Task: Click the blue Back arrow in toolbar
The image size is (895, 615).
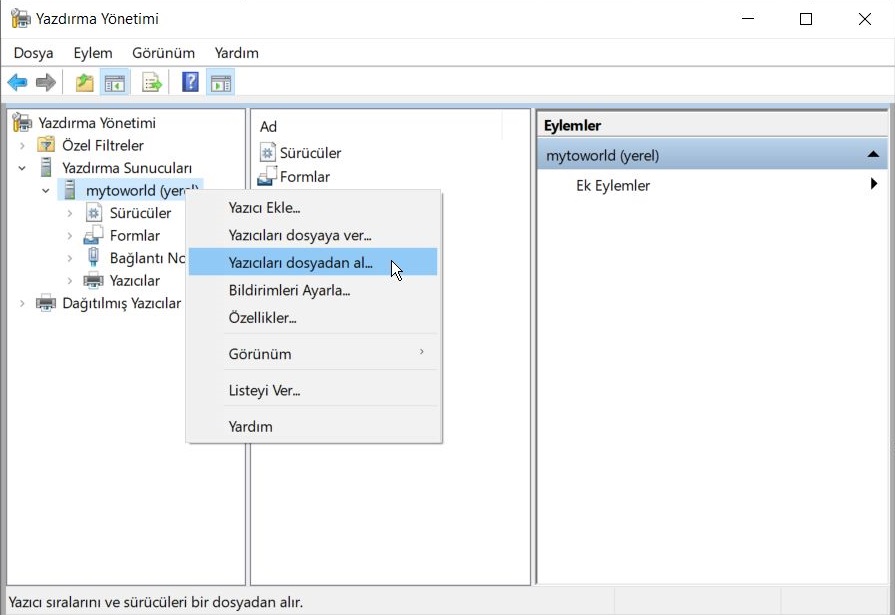Action: 17,83
